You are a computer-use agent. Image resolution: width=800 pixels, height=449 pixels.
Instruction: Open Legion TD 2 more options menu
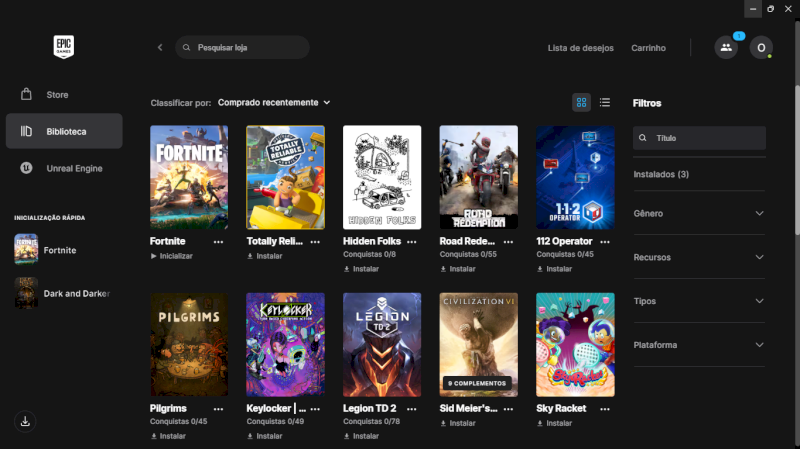(412, 409)
